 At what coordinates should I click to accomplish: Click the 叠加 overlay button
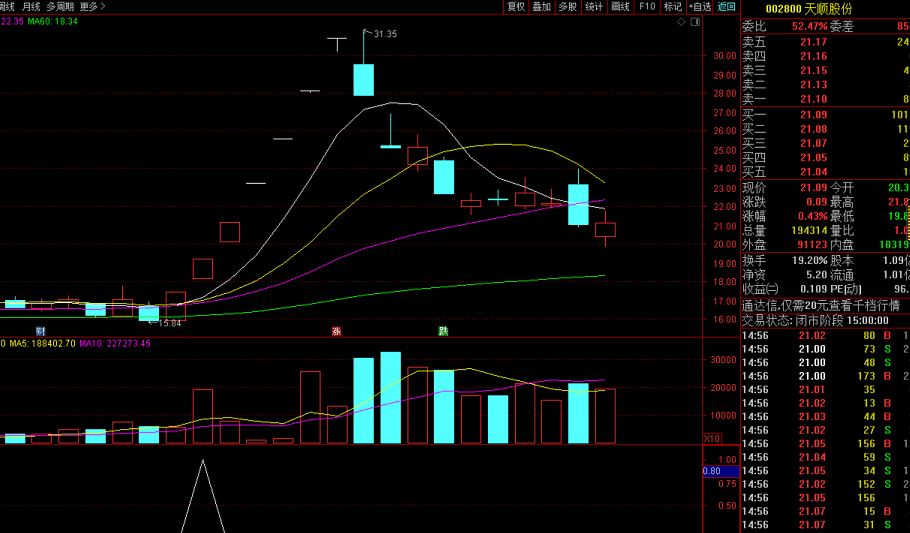pos(541,6)
